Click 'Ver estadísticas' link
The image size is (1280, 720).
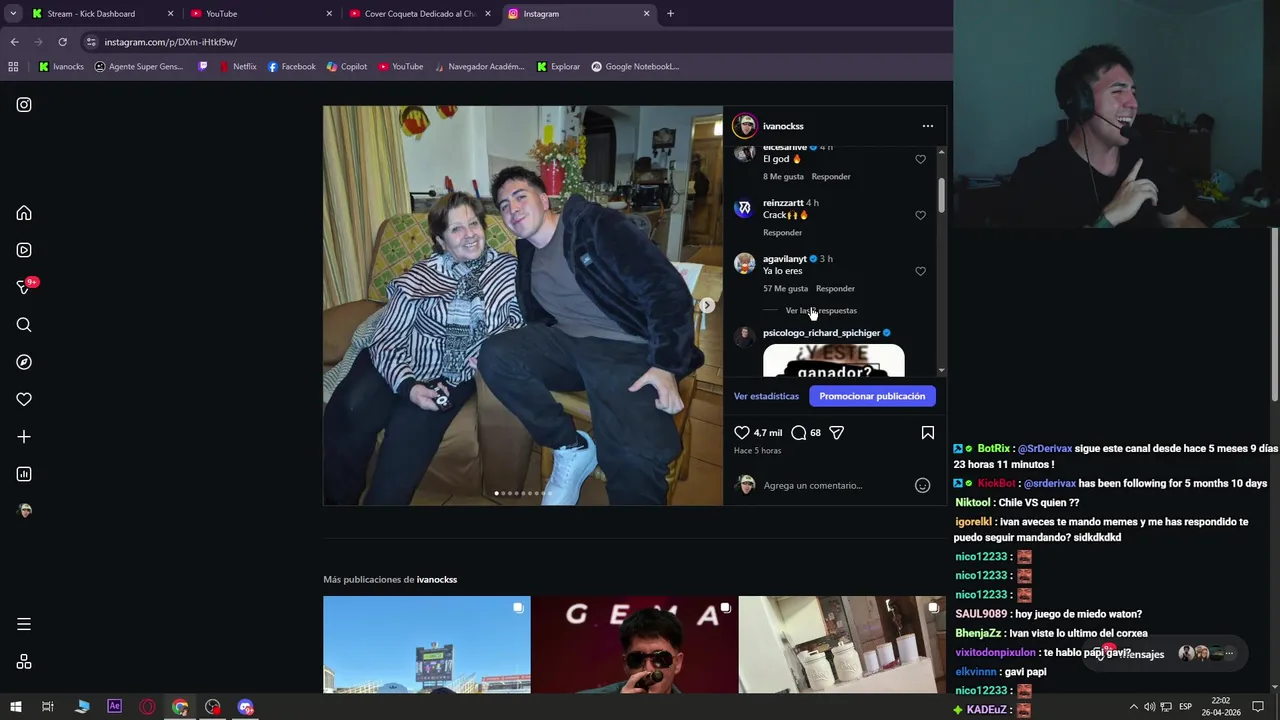766,397
